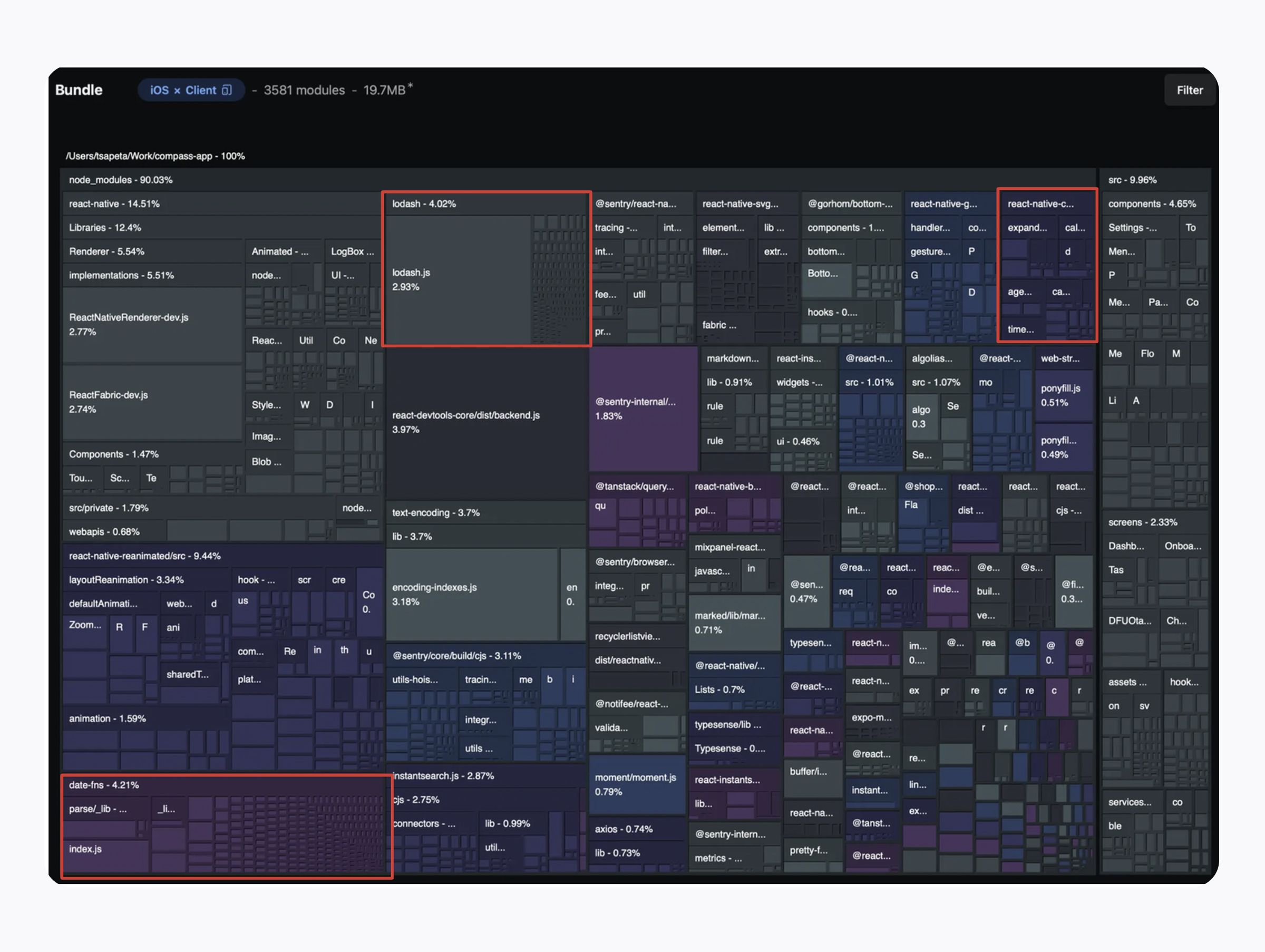1265x952 pixels.
Task: Open react-native-reanimated/src - 9.44% package
Action: tap(223, 556)
